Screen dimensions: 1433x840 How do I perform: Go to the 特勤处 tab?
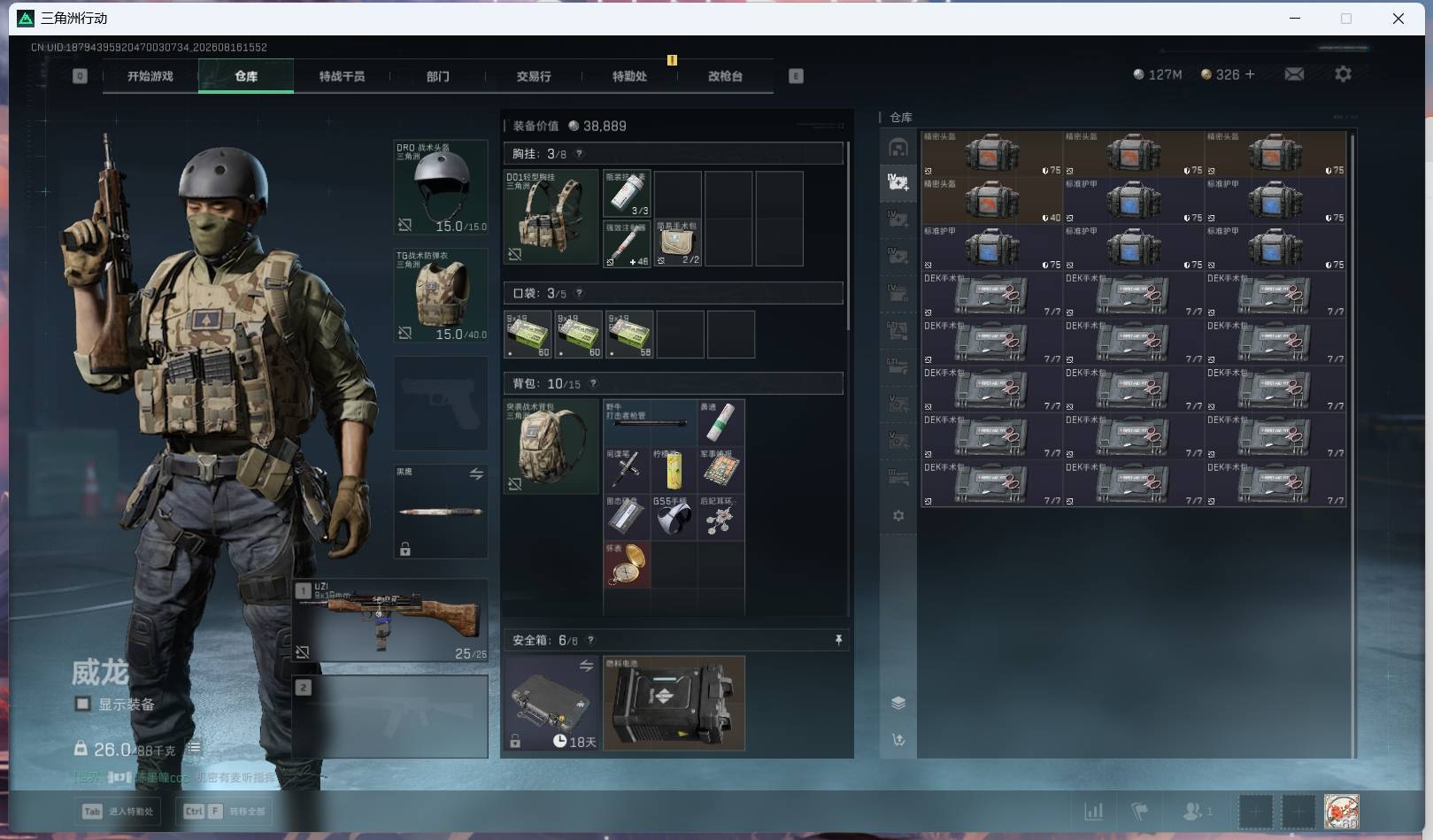tap(629, 76)
